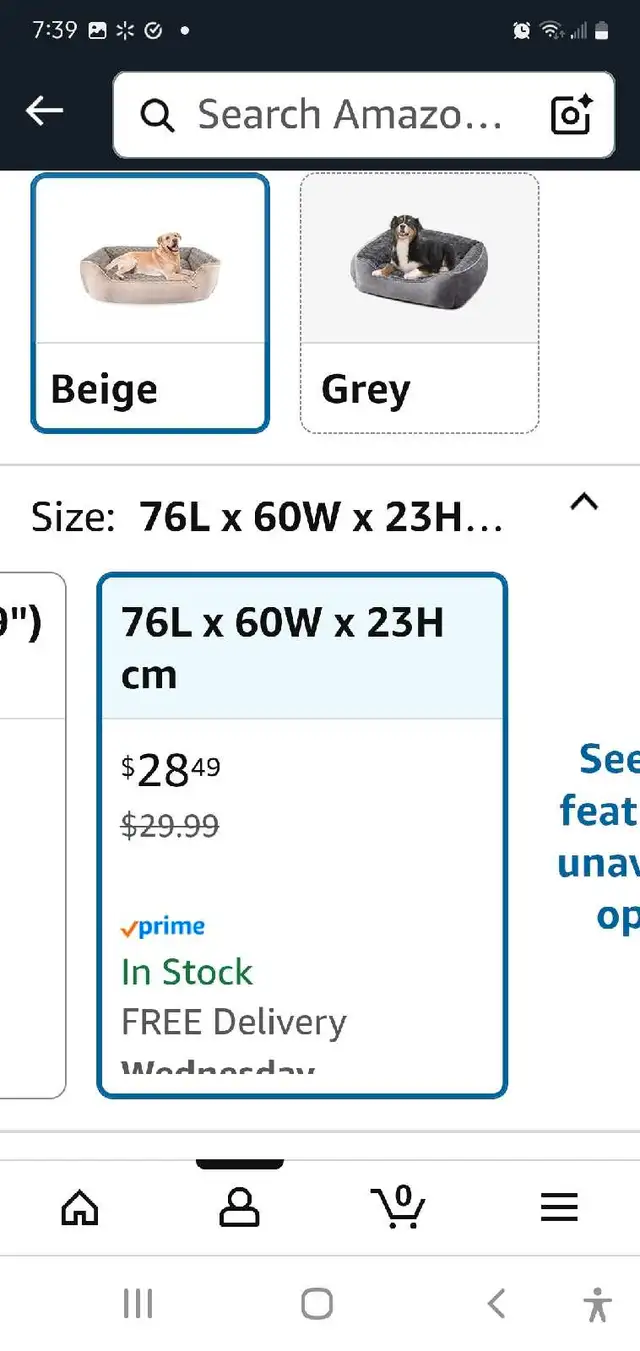Open the See features unavailable options link

tap(598, 837)
